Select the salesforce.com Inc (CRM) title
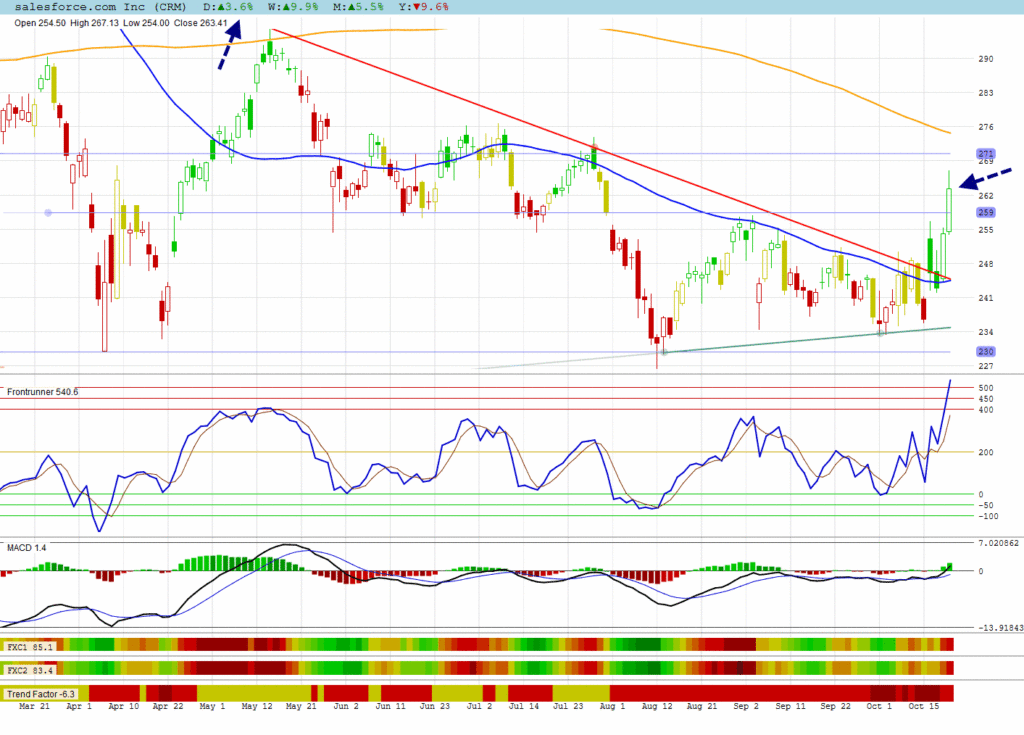 click(x=100, y=6)
